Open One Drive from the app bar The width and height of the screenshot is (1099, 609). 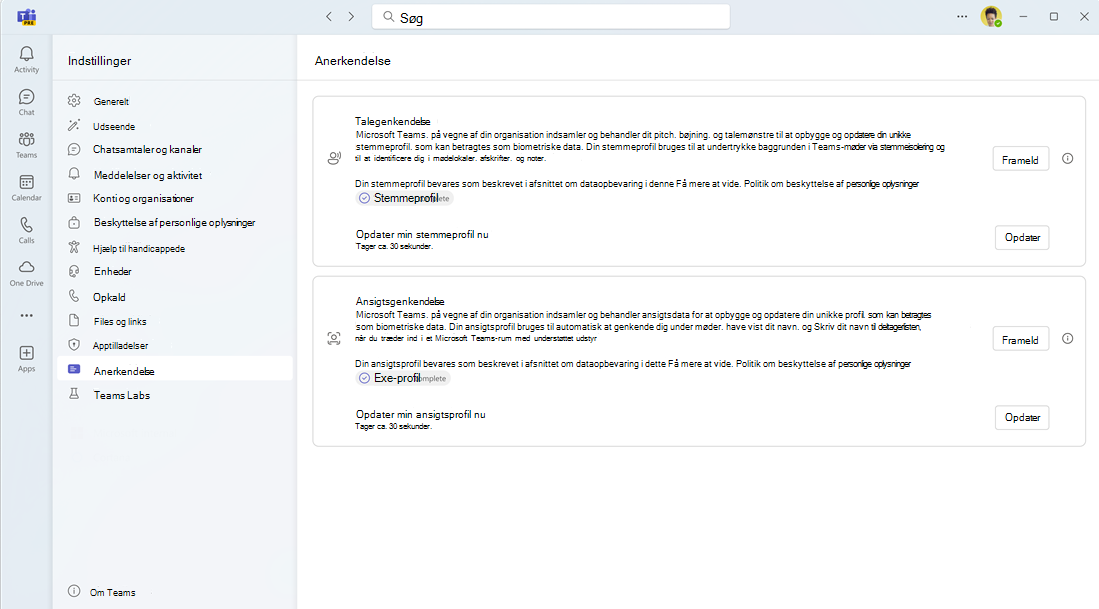tap(27, 273)
